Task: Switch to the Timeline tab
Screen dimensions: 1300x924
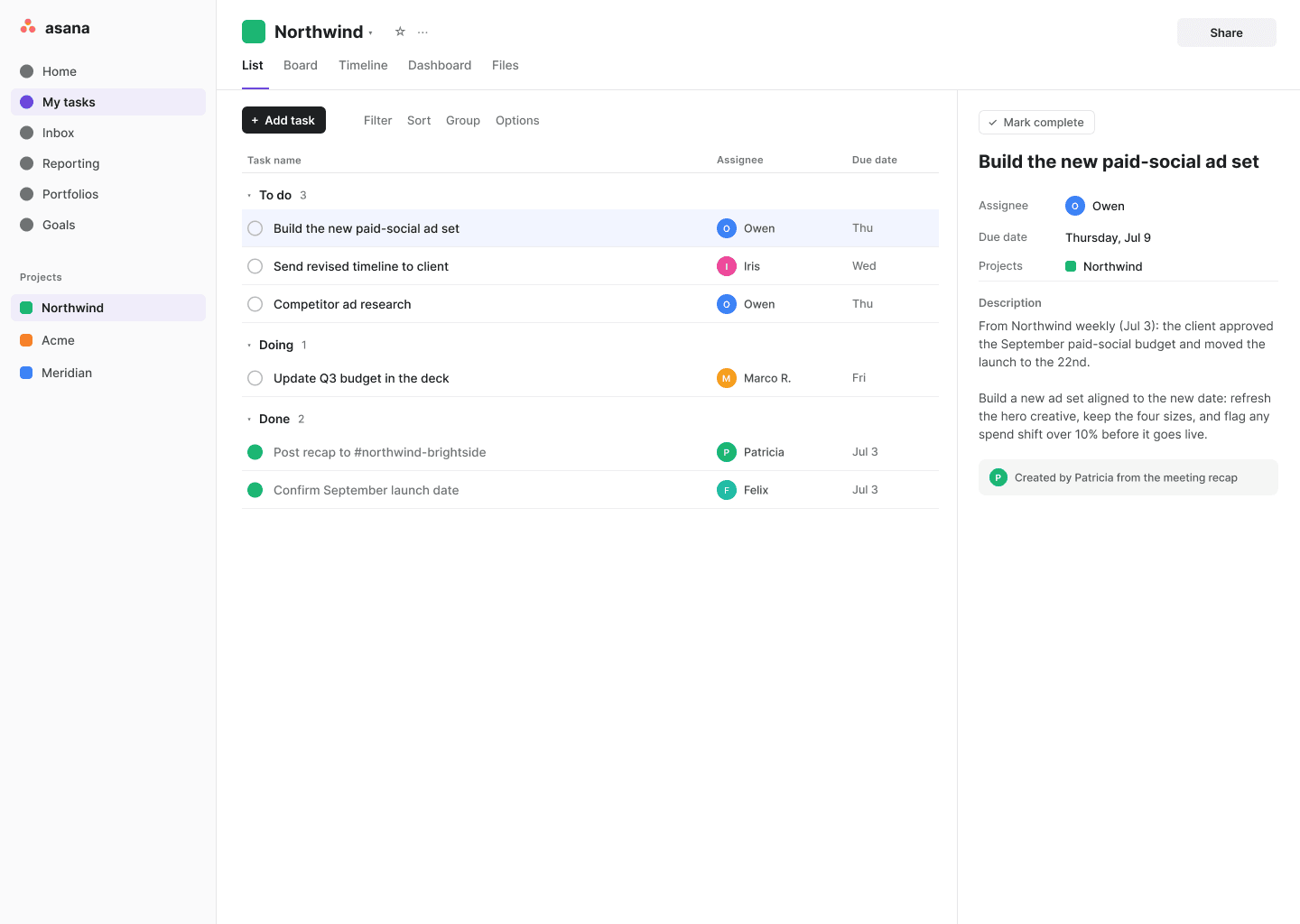Action: pos(363,65)
